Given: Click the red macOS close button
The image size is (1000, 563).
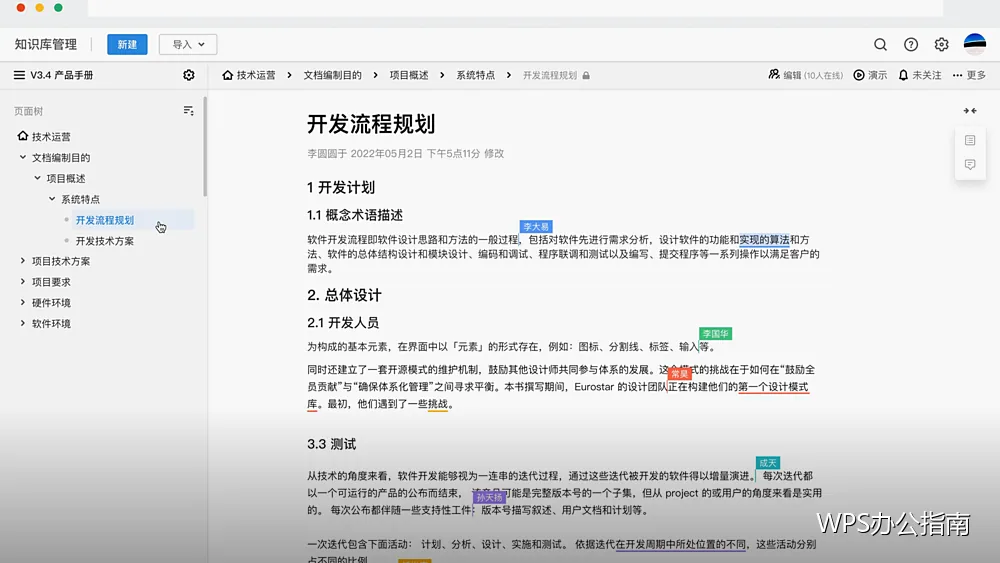Looking at the screenshot, I should click(21, 8).
